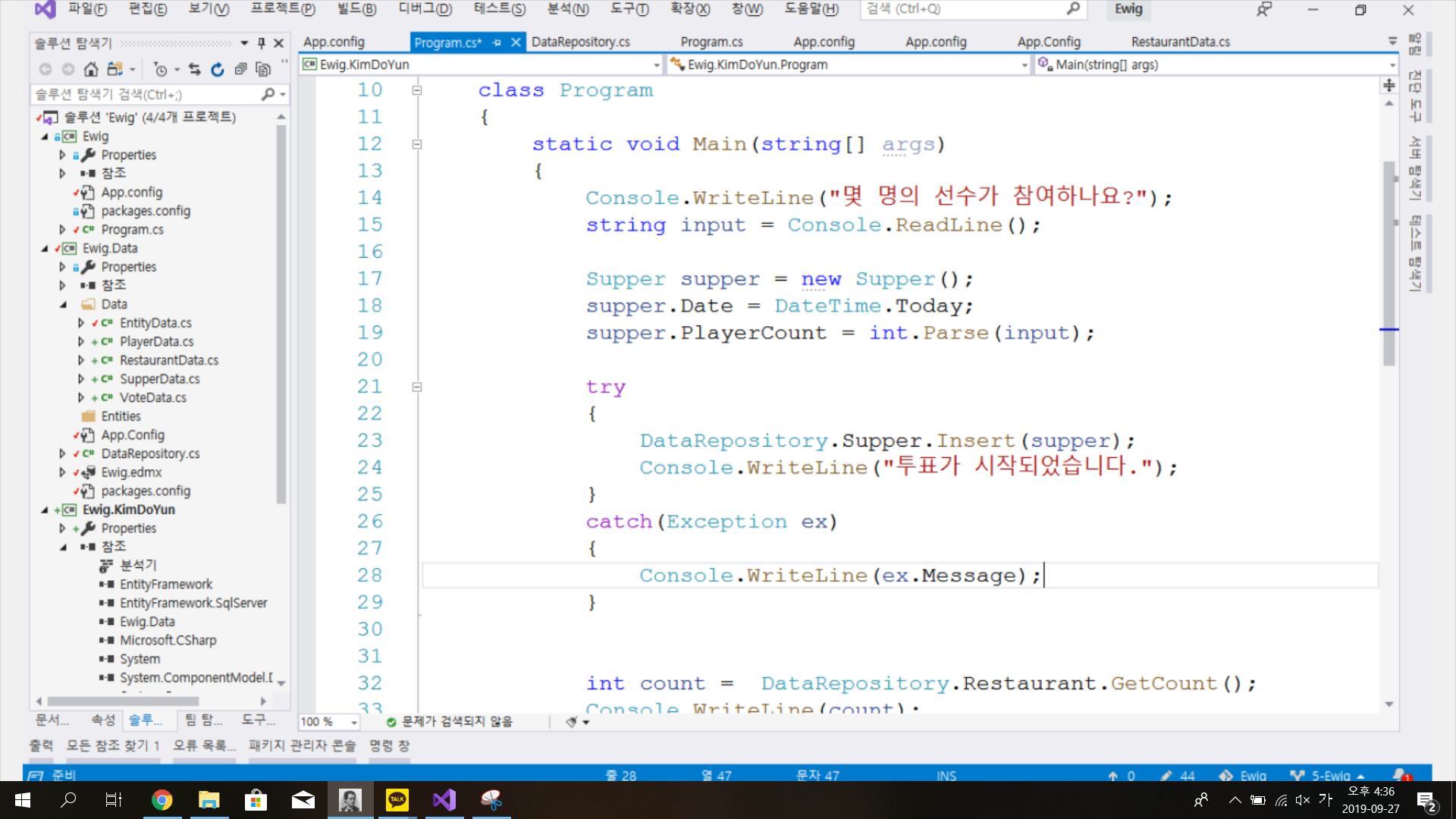Open the Main(string[] args) member dropdown
1456x819 pixels.
tap(1392, 65)
